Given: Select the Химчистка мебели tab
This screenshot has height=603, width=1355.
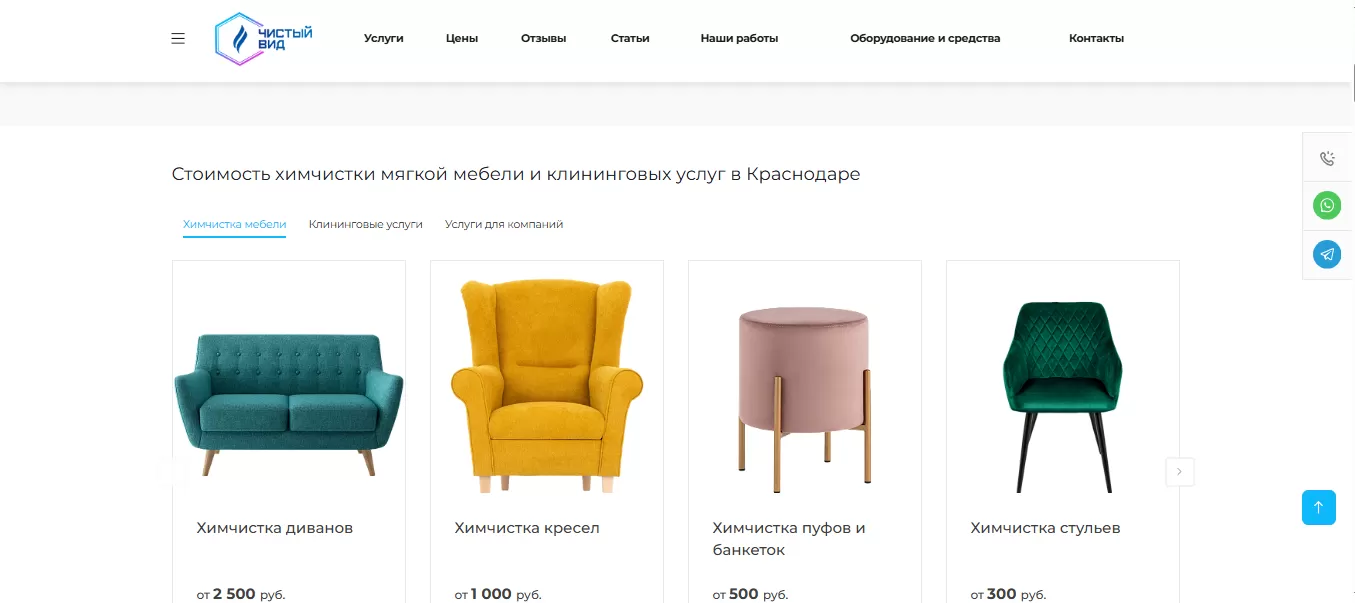Looking at the screenshot, I should 235,225.
